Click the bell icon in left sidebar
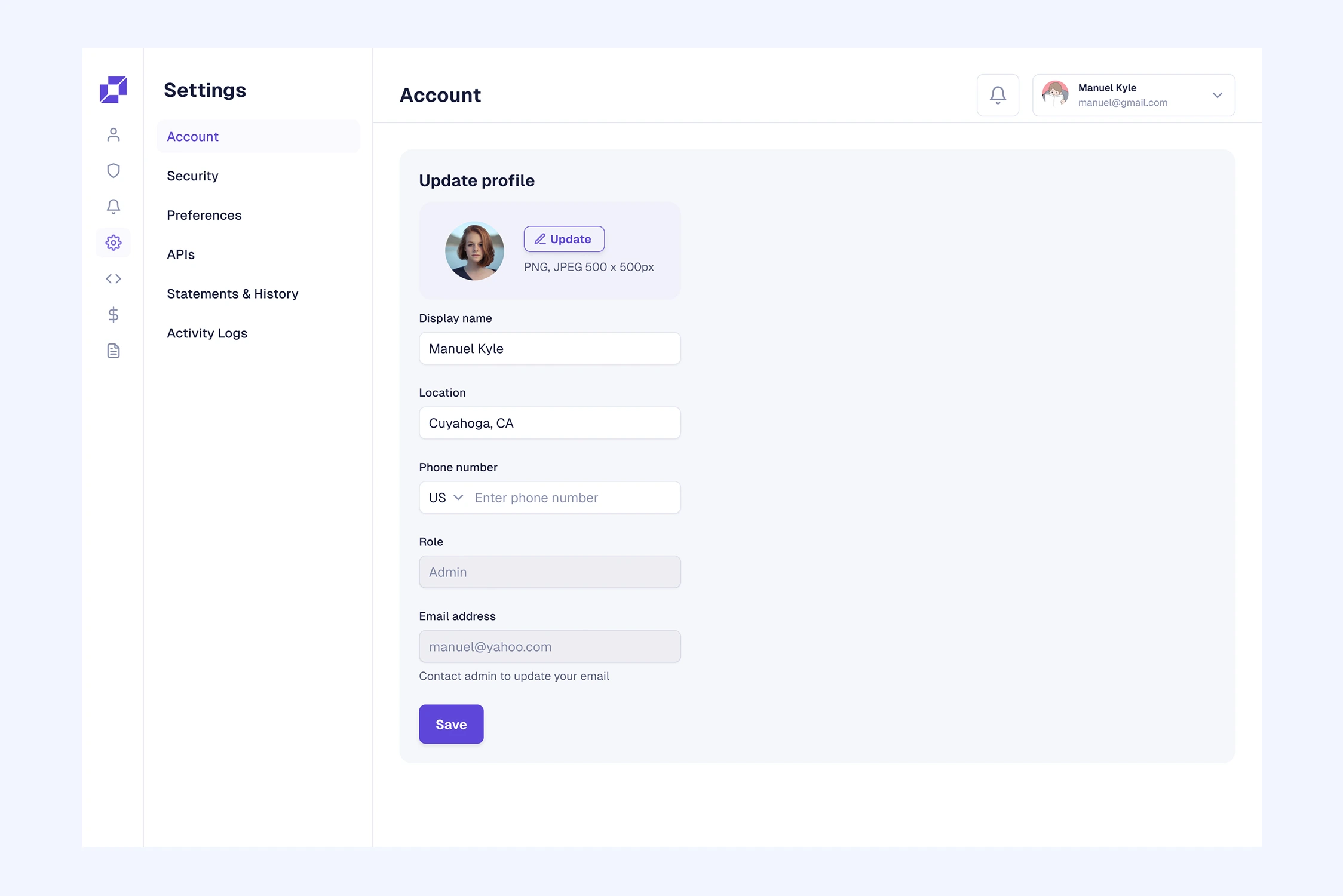Screen dimensions: 1343x896 tap(113, 207)
